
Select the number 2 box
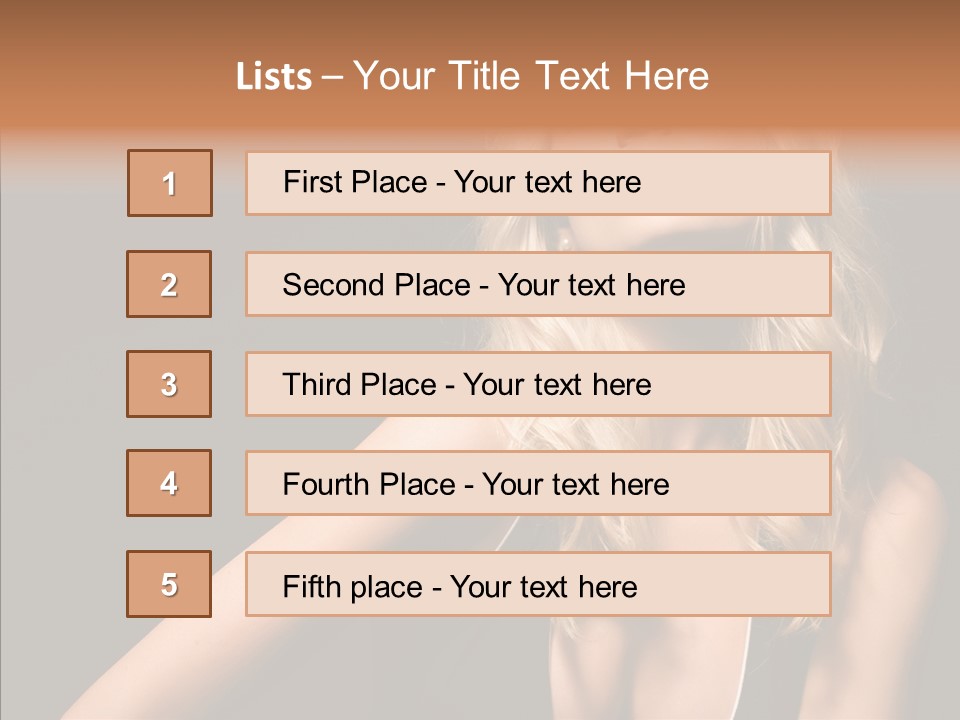(169, 284)
